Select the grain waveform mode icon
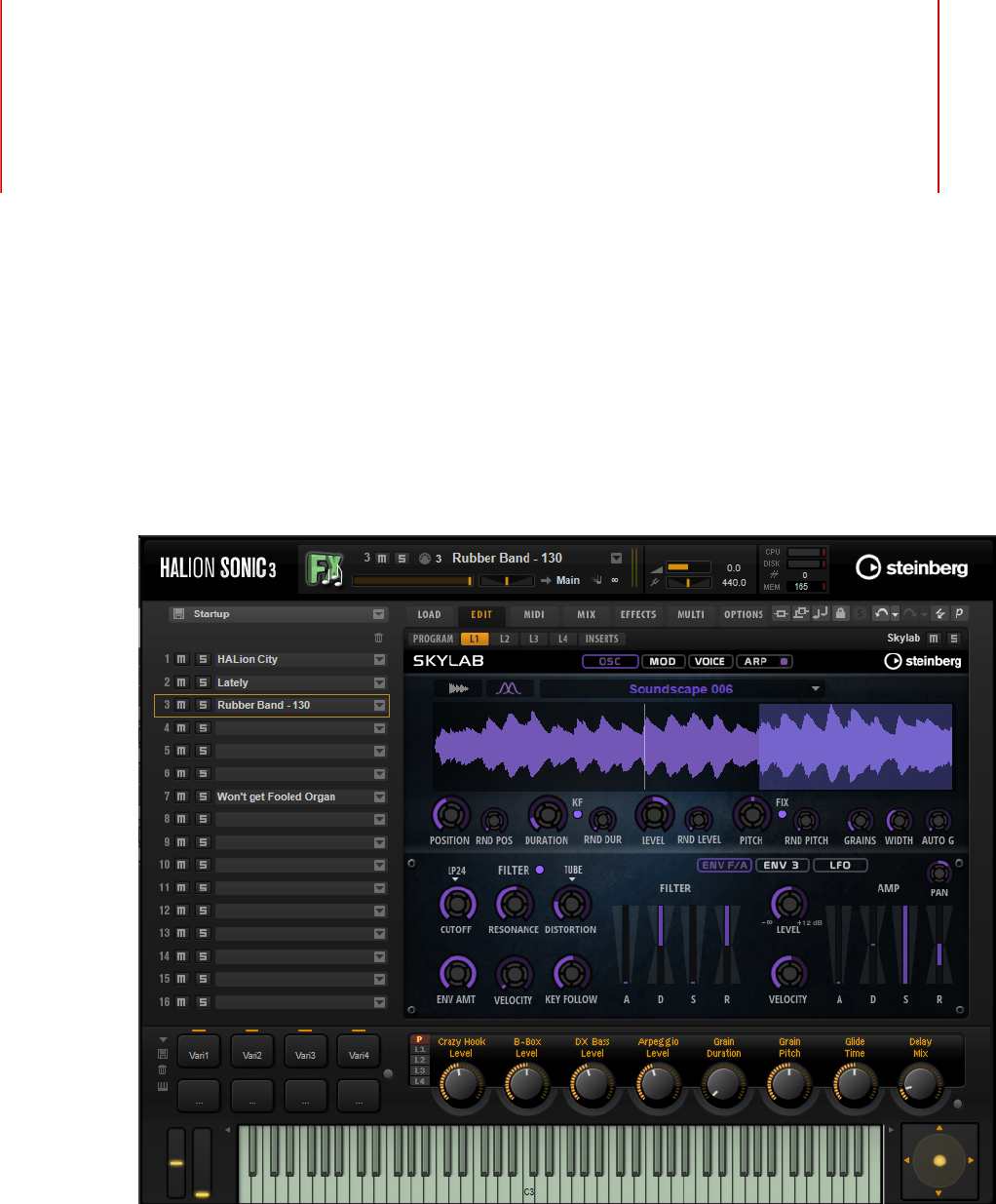Screen dimensions: 996x1204 509,688
